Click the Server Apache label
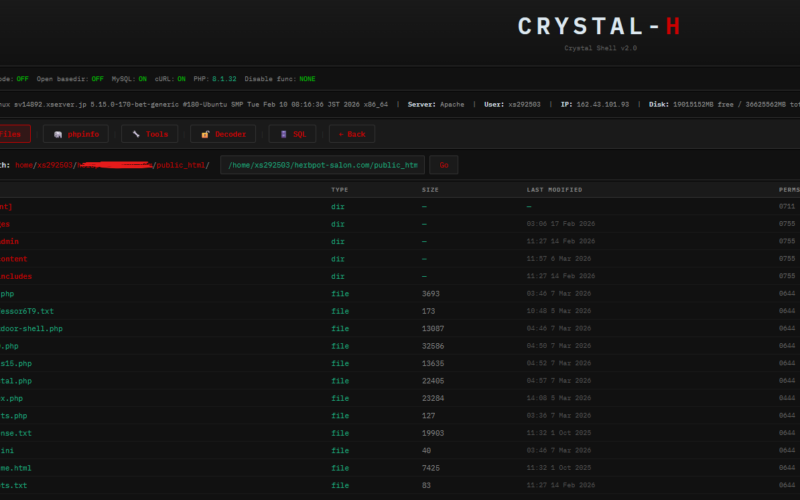This screenshot has height=500, width=800. 436,105
